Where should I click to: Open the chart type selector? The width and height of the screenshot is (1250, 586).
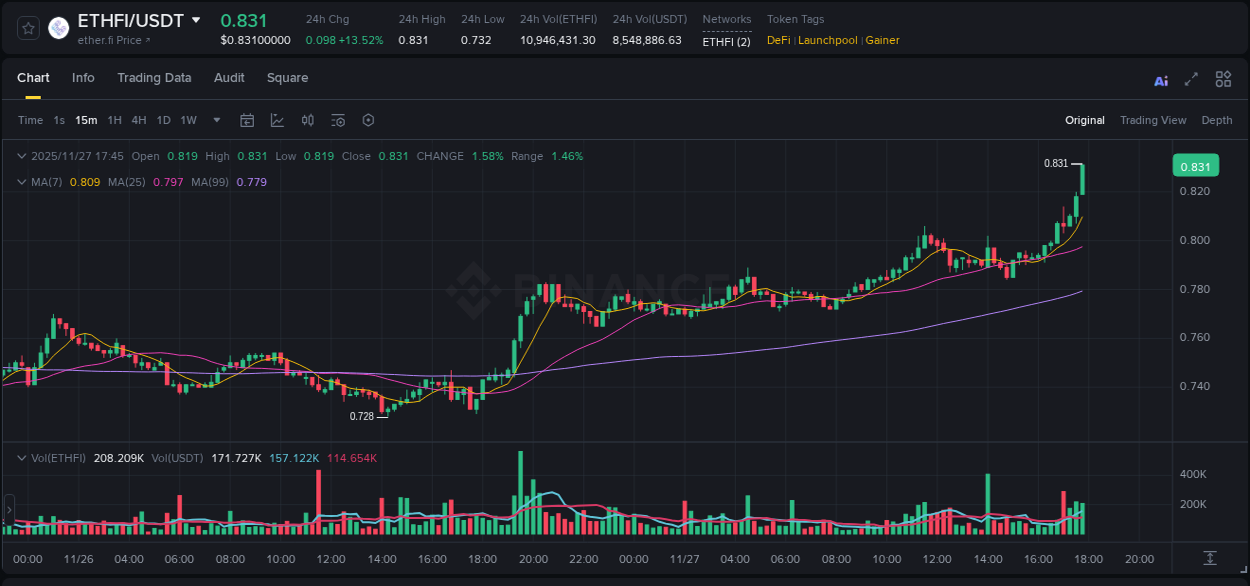pyautogui.click(x=276, y=120)
